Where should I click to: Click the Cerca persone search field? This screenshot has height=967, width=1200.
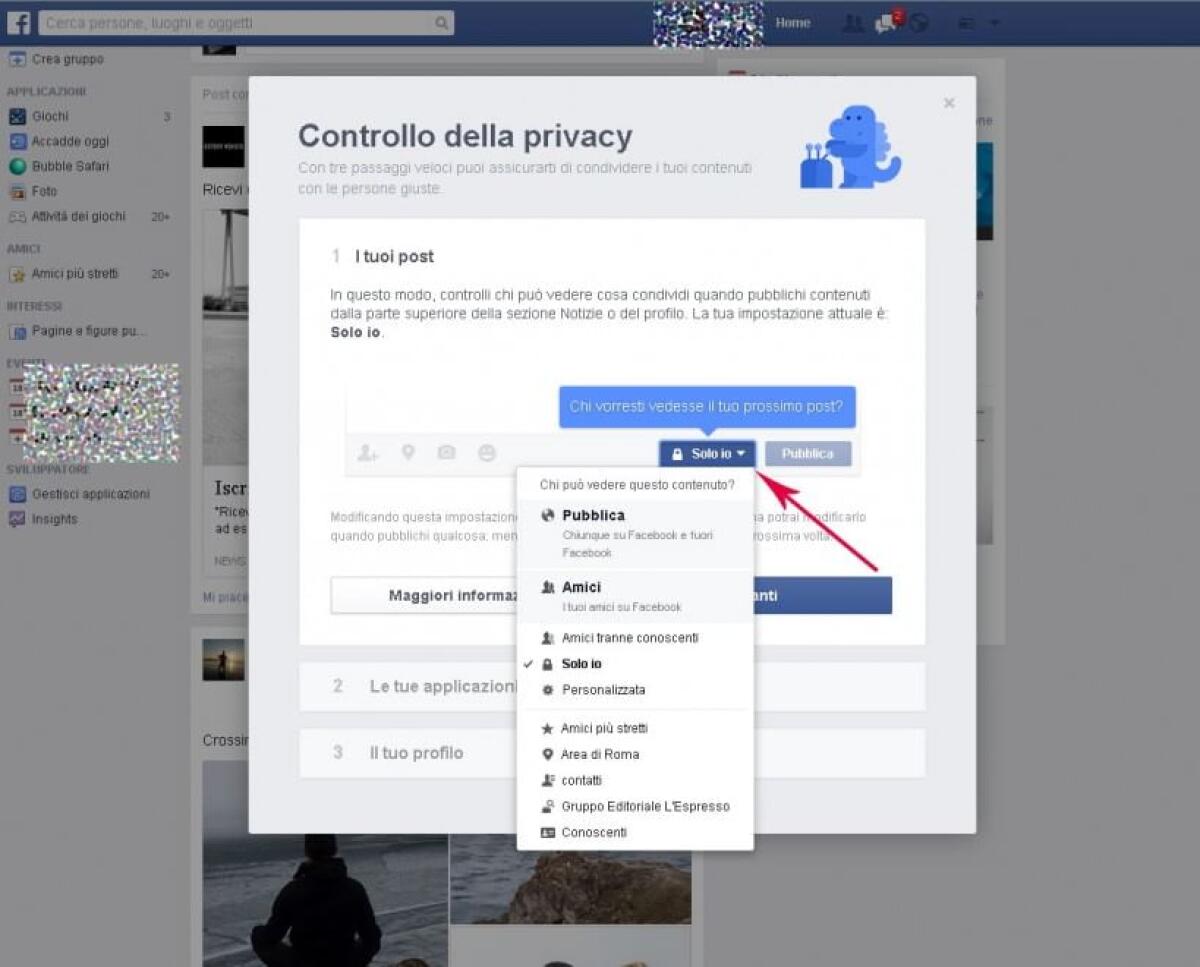[245, 21]
